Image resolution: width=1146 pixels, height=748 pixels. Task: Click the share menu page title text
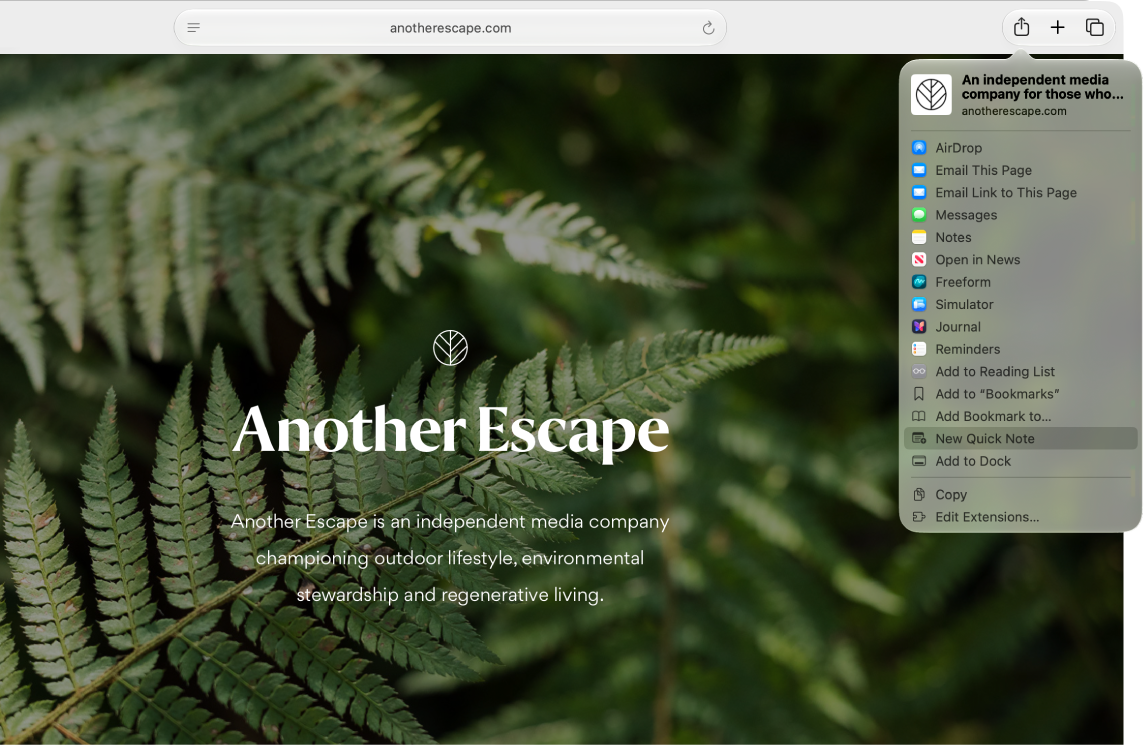(1044, 87)
